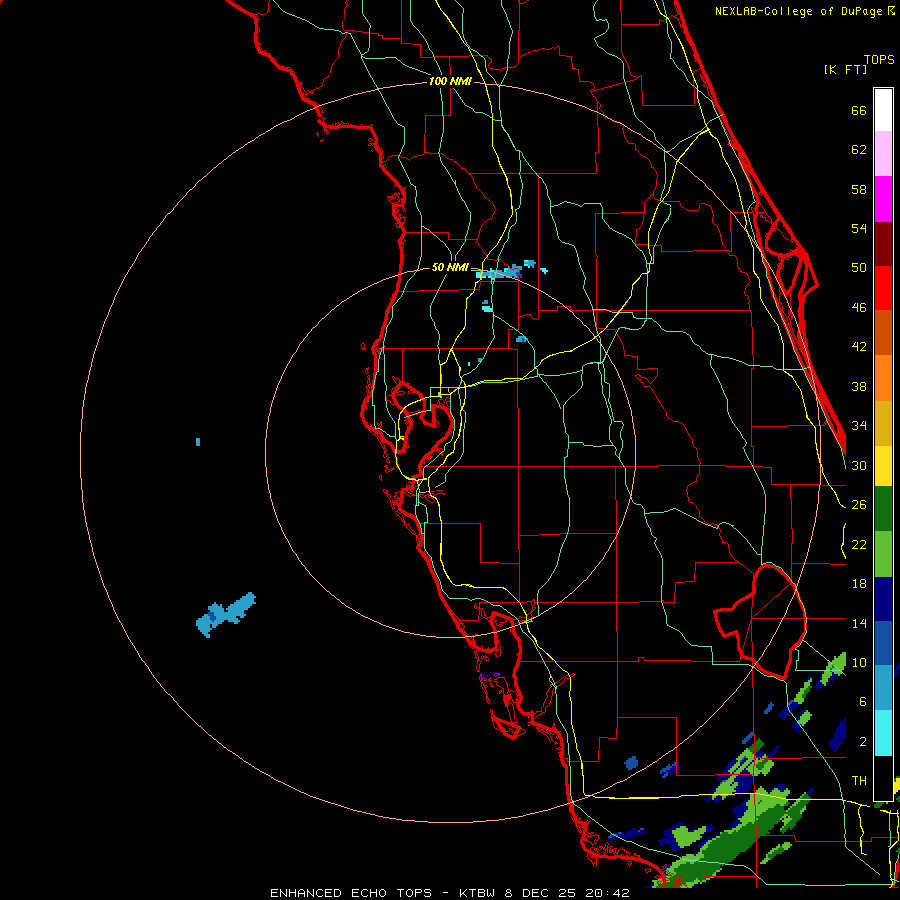Click the TH legend label
This screenshot has height=900, width=900.
tap(859, 780)
